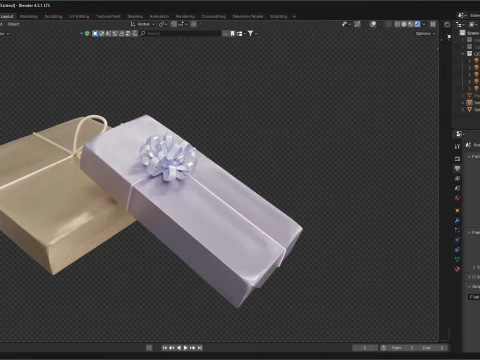Open object type visibility dropdown
This screenshot has width=480, height=360.
(x=346, y=24)
